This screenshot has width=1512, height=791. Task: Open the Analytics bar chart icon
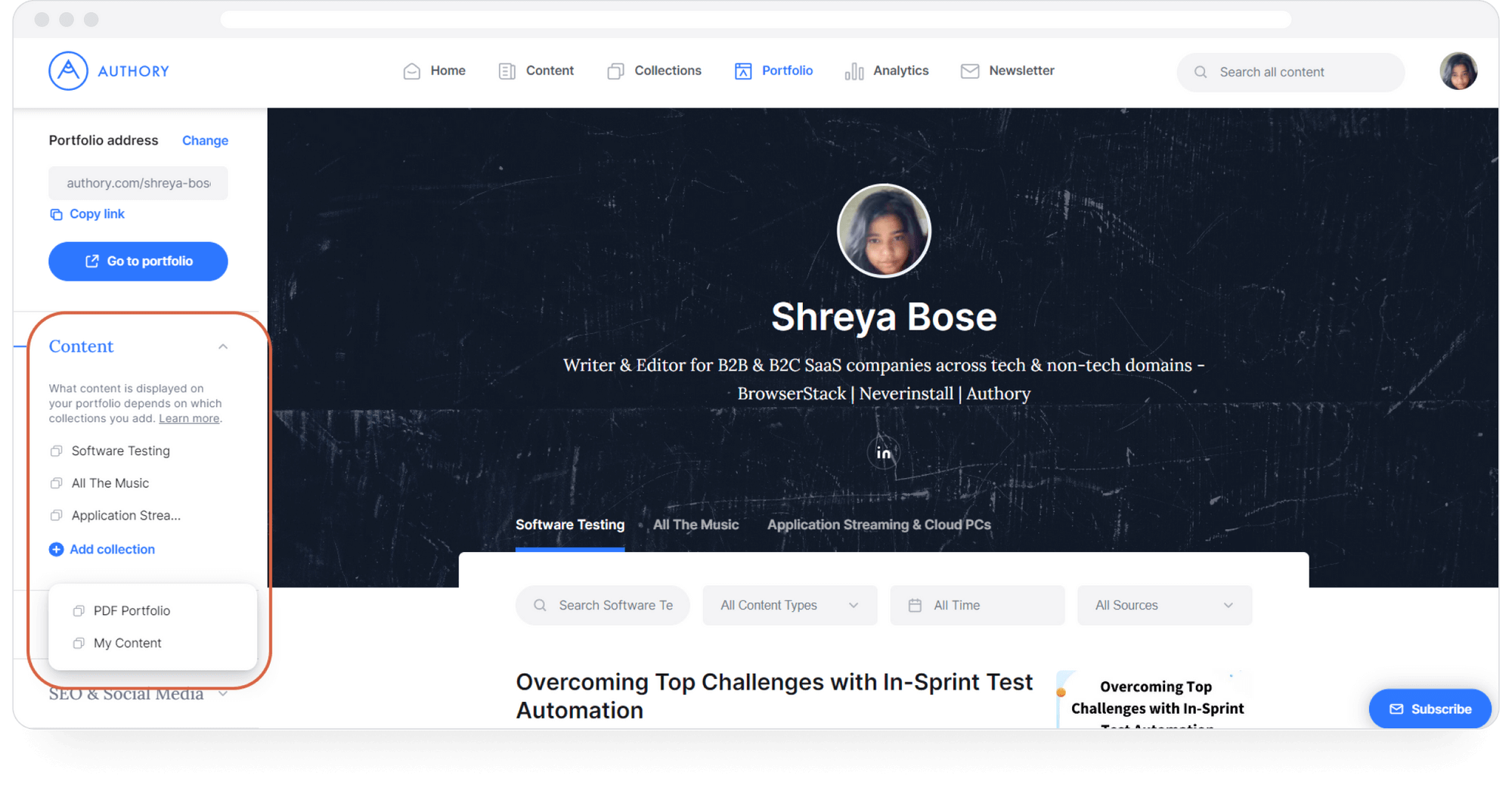(x=854, y=71)
